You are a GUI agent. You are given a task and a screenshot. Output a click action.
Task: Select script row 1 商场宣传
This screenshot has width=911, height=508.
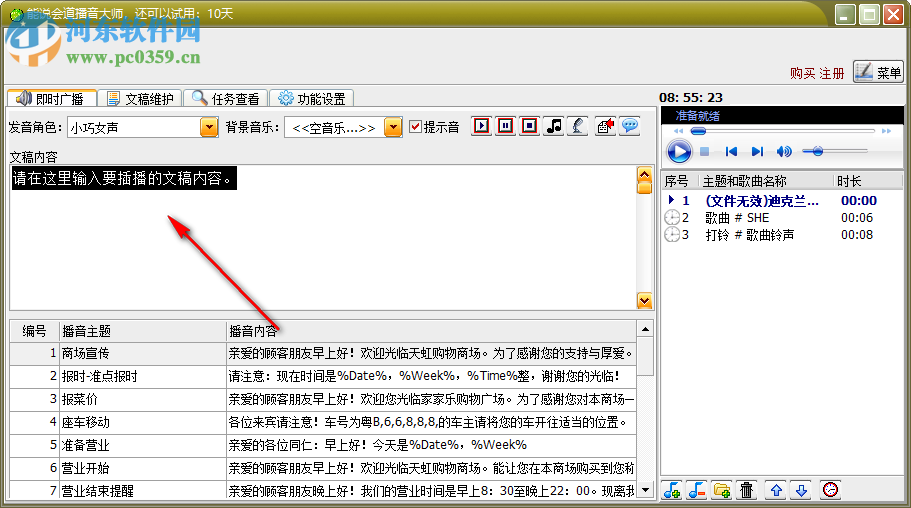click(323, 353)
